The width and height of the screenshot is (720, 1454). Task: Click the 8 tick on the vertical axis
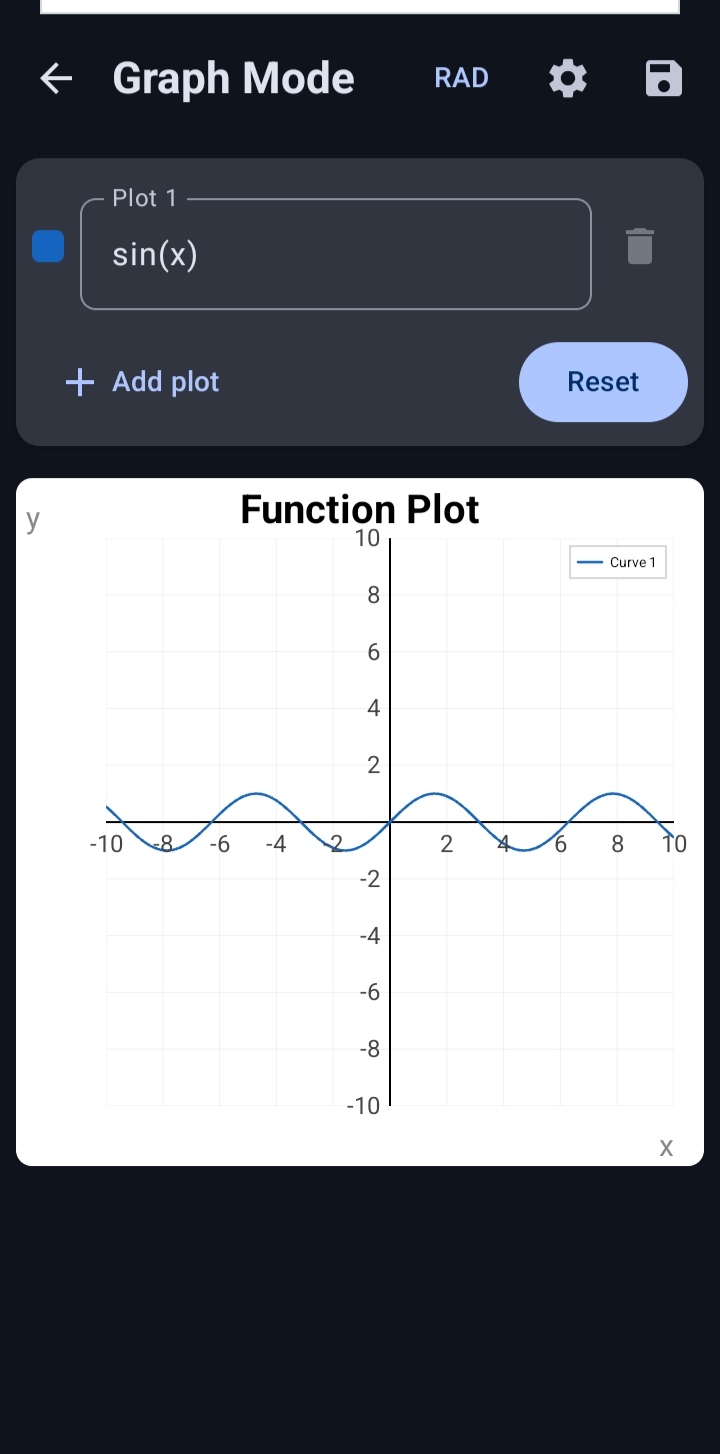pos(373,595)
